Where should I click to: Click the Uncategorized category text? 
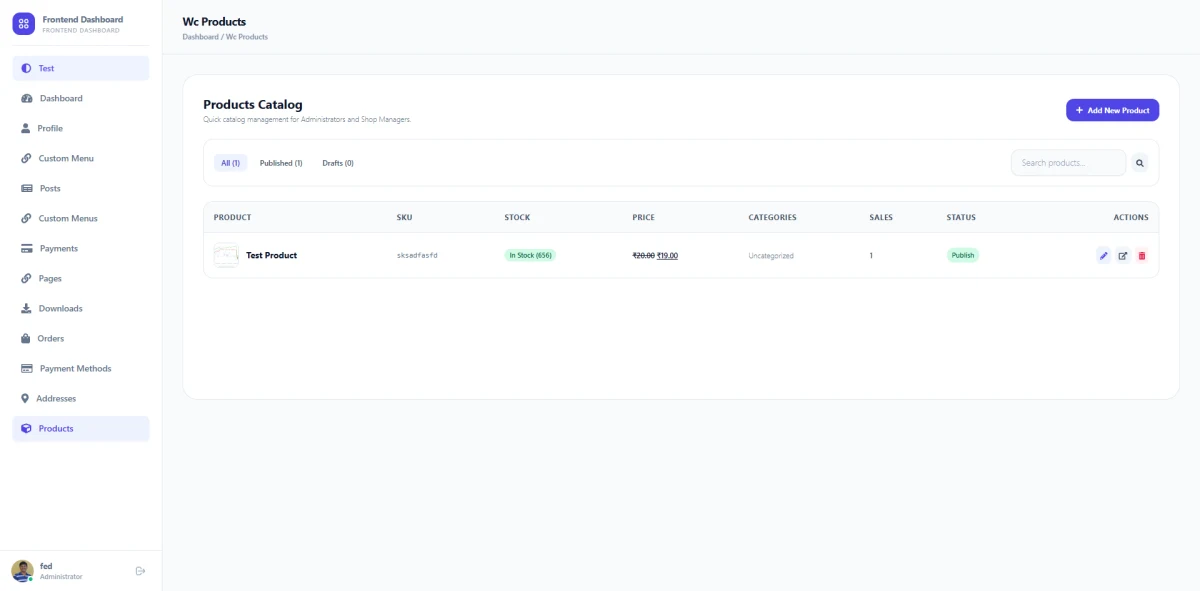point(771,256)
